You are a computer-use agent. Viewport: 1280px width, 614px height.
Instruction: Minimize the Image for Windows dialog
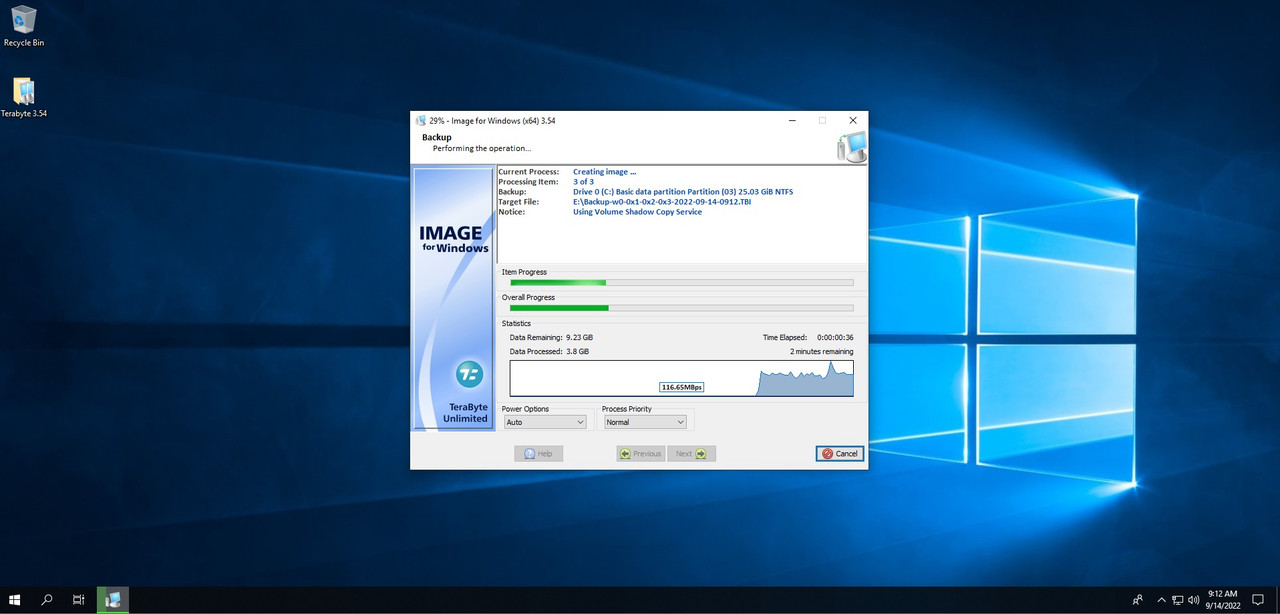(x=792, y=120)
